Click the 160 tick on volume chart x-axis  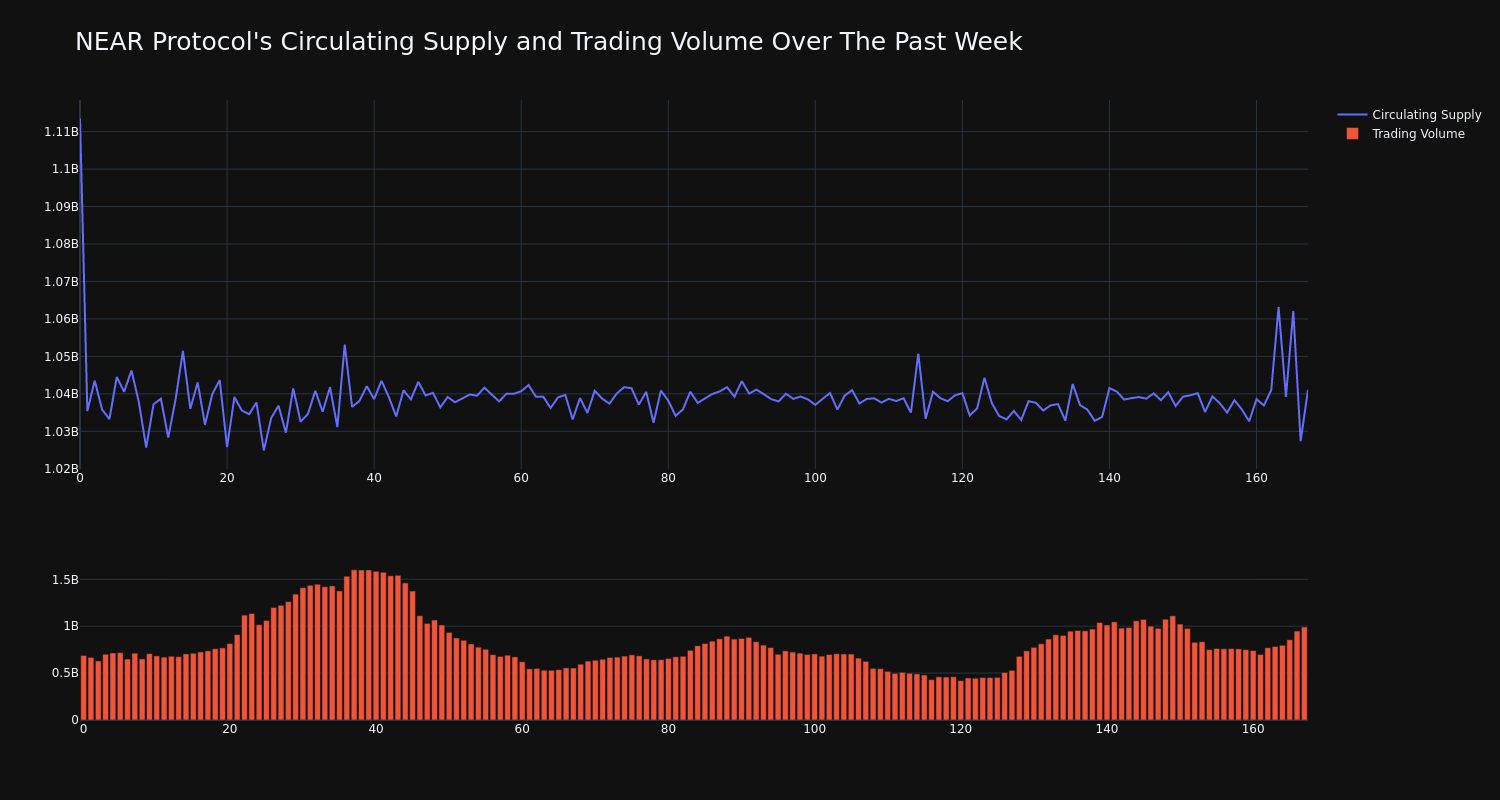tap(1253, 729)
